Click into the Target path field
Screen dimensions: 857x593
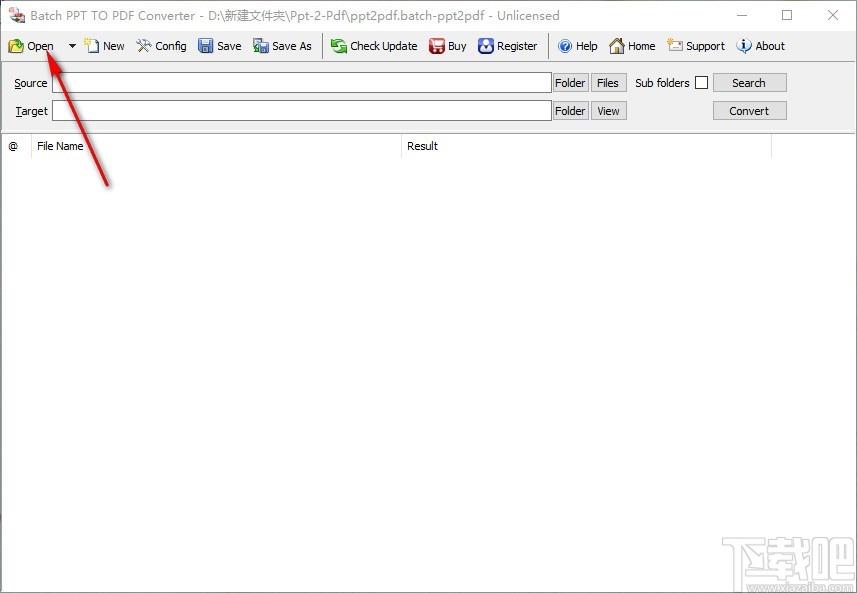tap(302, 111)
